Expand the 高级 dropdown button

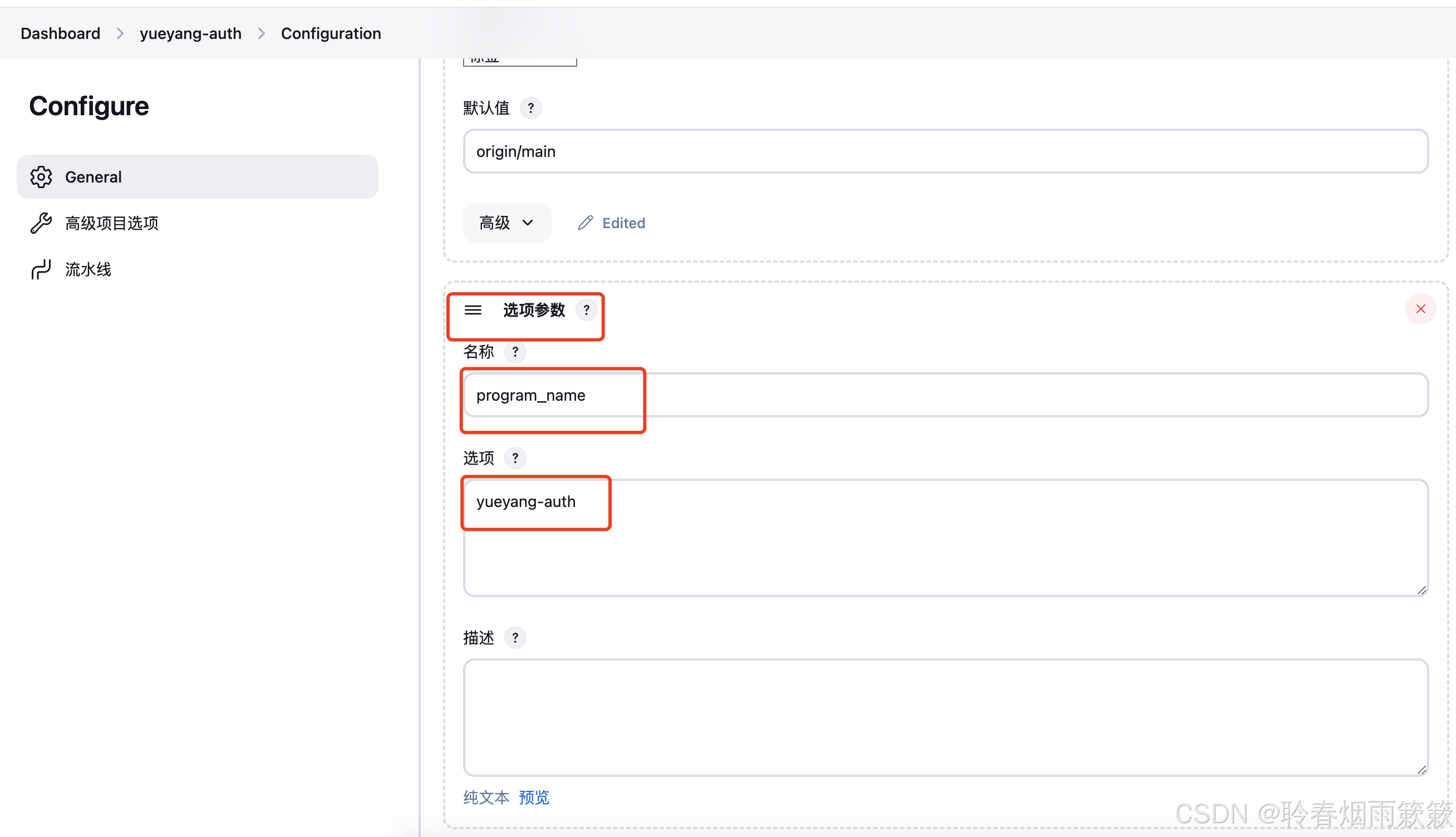506,223
